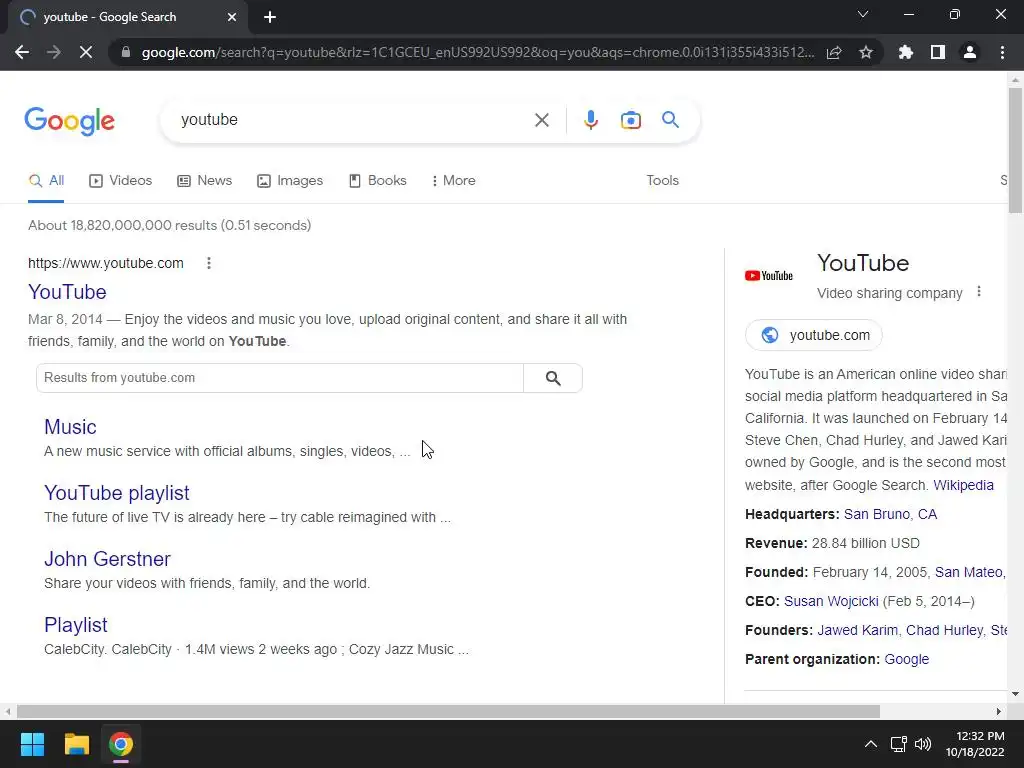Viewport: 1024px width, 768px height.
Task: Click the scroll-right arrow of the horizontal scrollbar
Action: coord(999,711)
